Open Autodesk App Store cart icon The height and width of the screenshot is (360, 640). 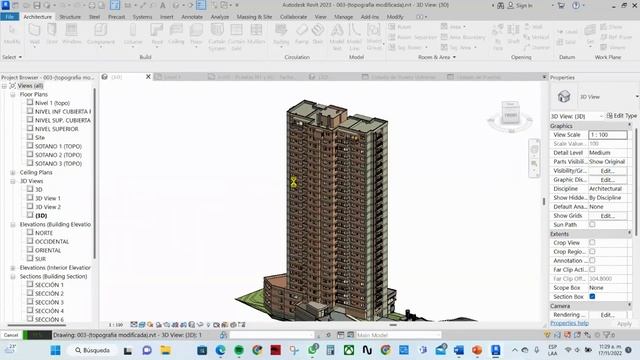561,5
